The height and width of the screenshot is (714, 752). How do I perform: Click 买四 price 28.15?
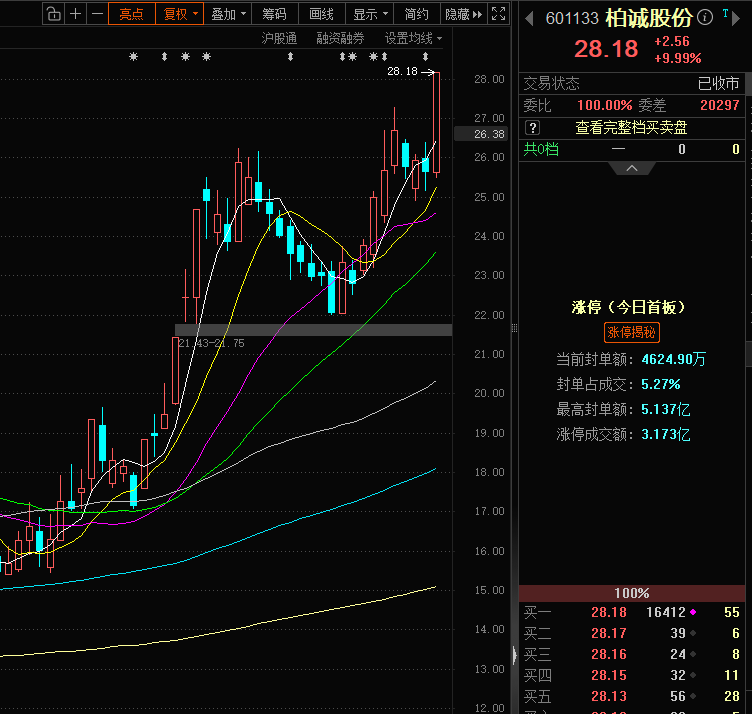(x=609, y=675)
